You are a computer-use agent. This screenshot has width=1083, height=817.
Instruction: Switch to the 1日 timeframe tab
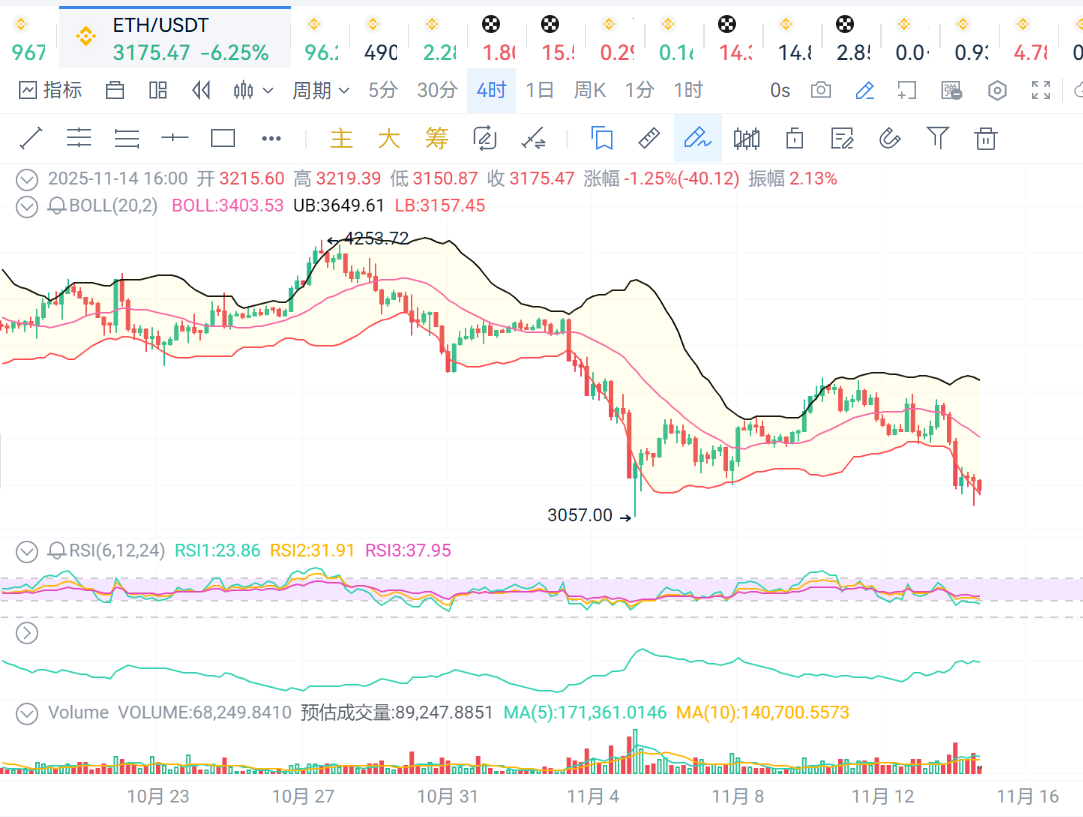539,90
